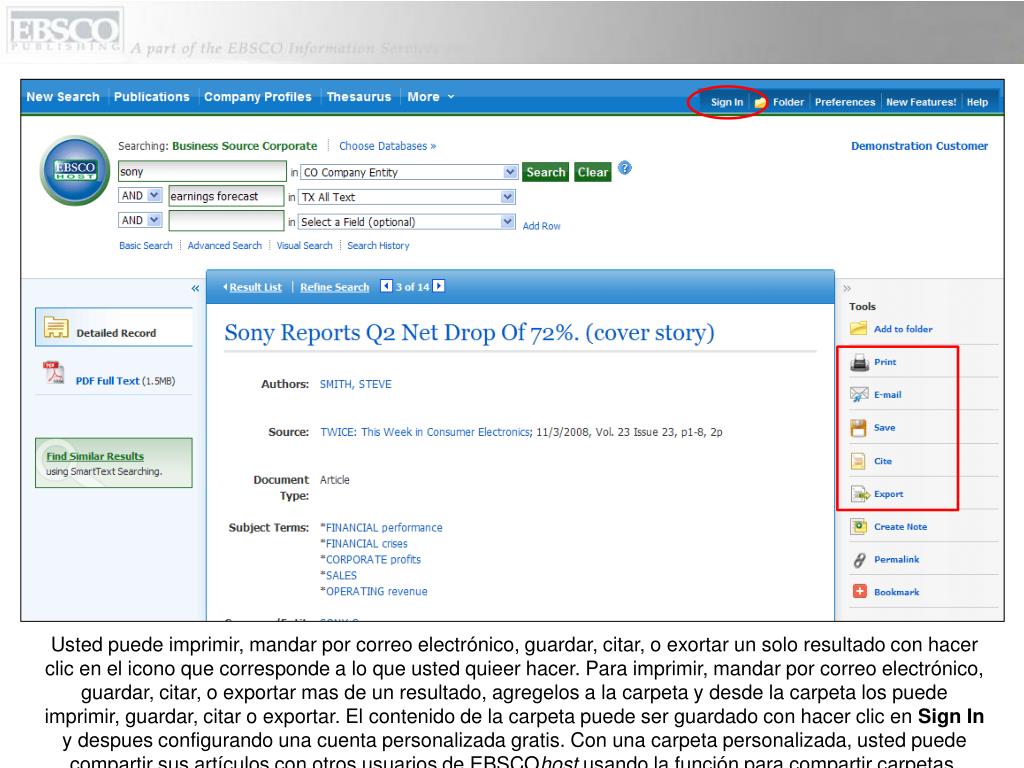
Task: Open New Features! link
Action: coord(921,102)
